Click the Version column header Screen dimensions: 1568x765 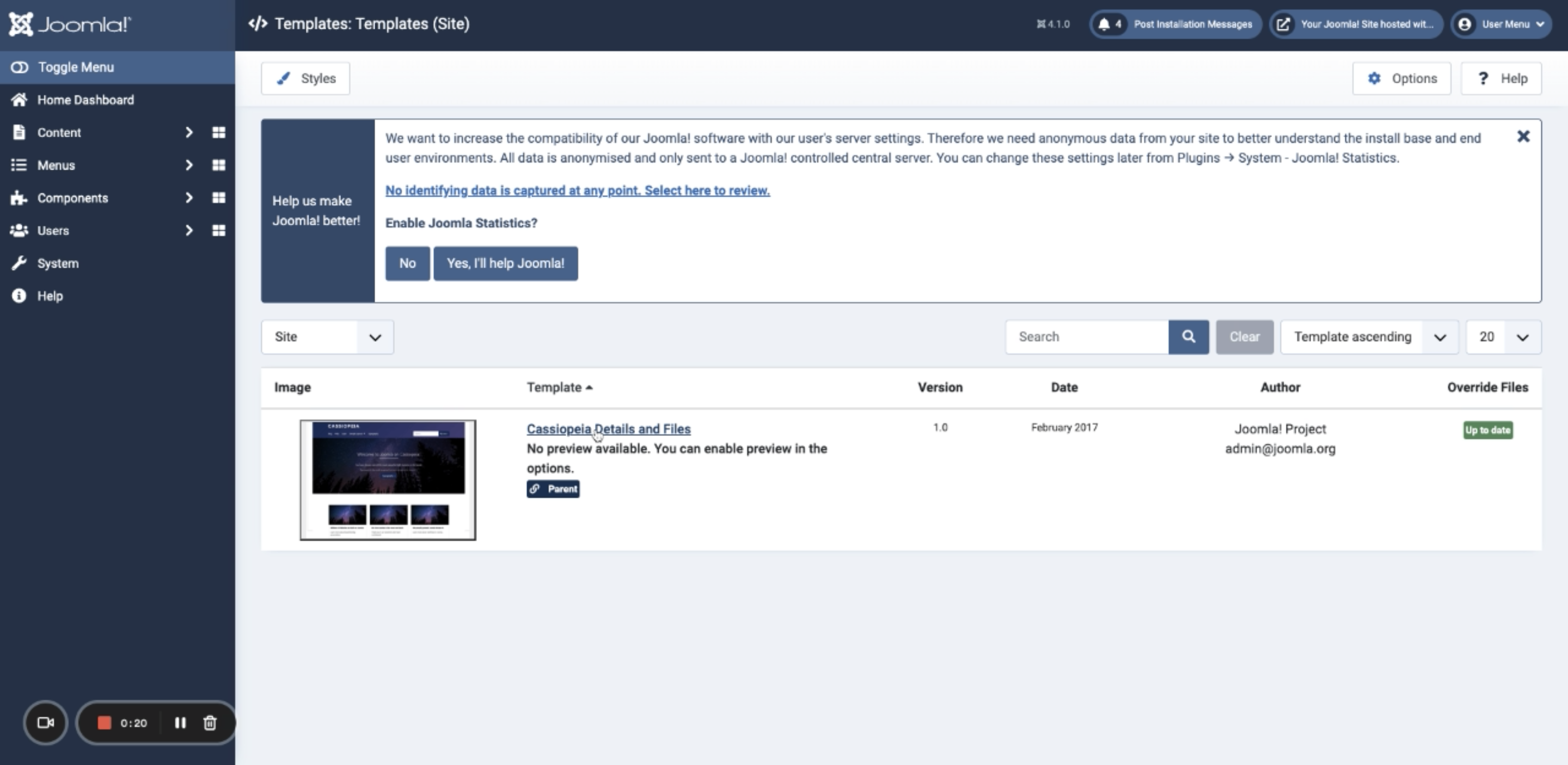940,387
